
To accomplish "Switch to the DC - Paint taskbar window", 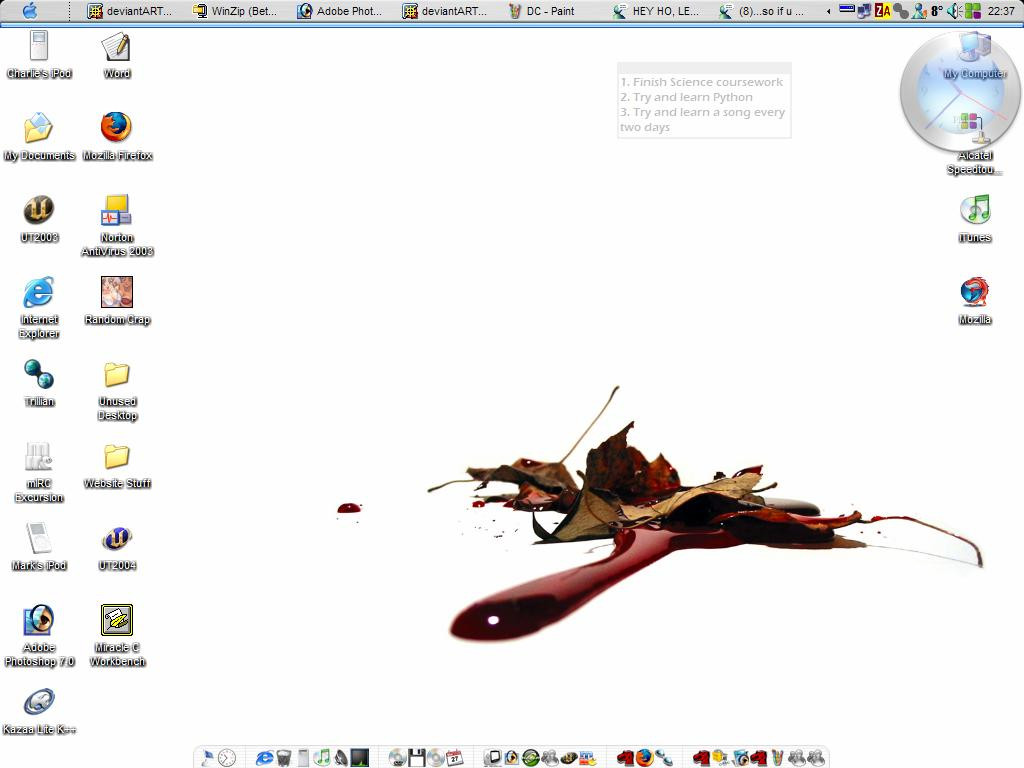I will [x=541, y=11].
